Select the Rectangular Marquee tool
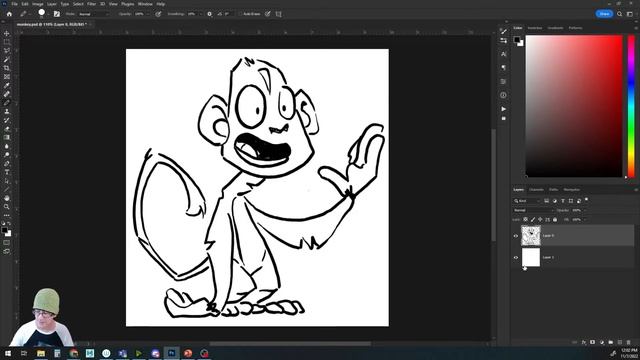Image resolution: width=640 pixels, height=360 pixels. (7, 42)
